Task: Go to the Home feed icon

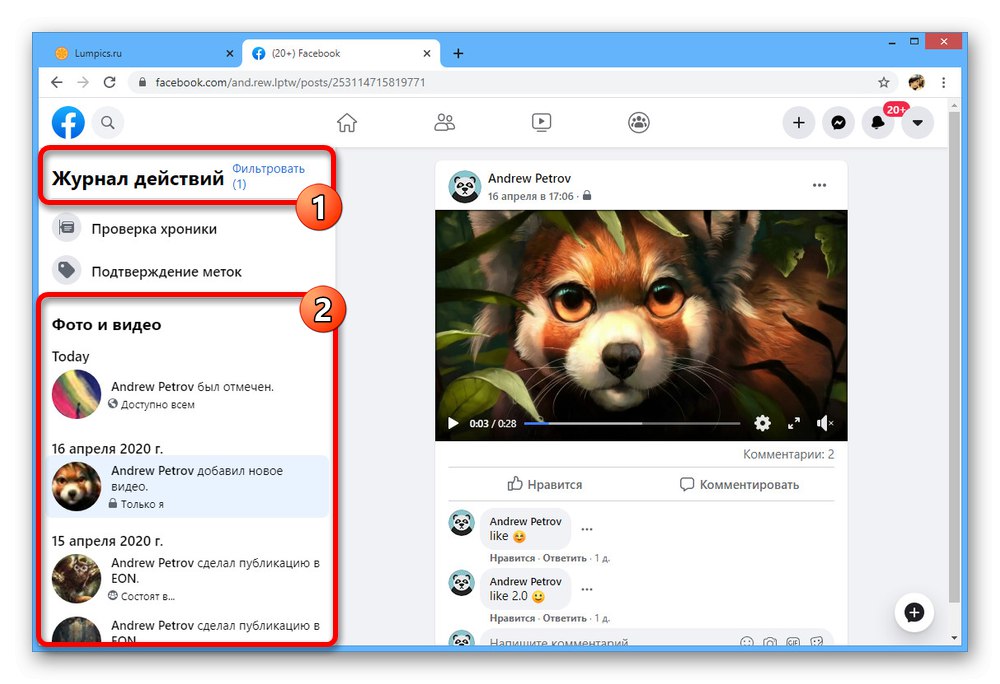Action: pyautogui.click(x=347, y=122)
